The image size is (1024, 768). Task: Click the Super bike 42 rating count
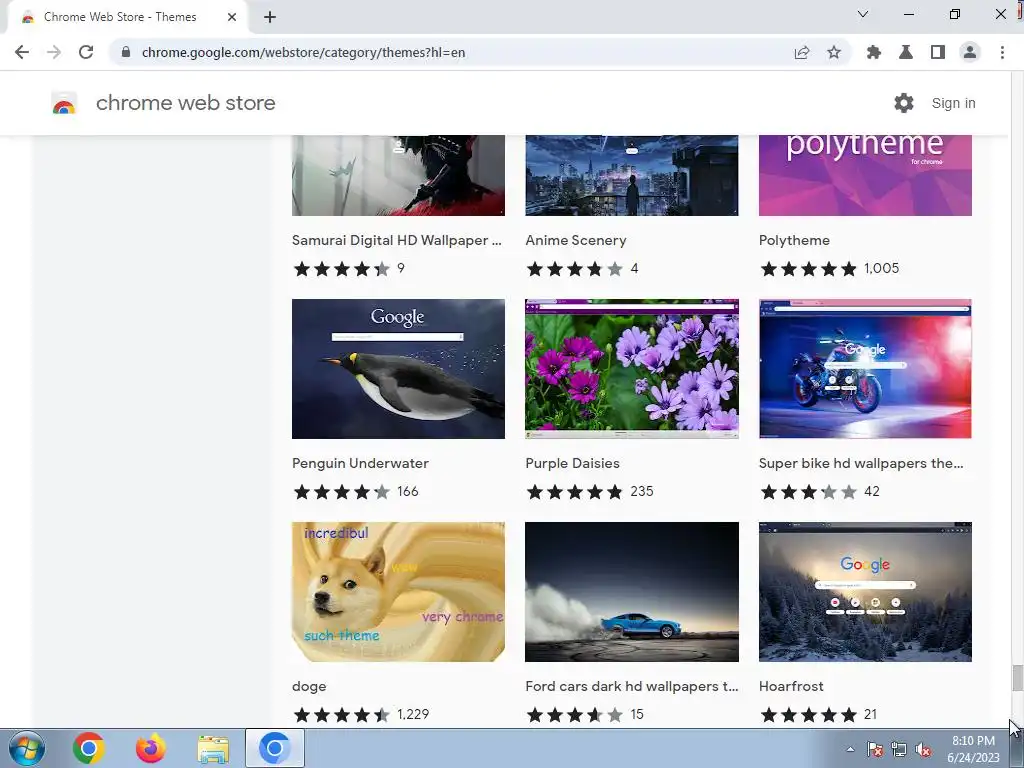pos(872,491)
